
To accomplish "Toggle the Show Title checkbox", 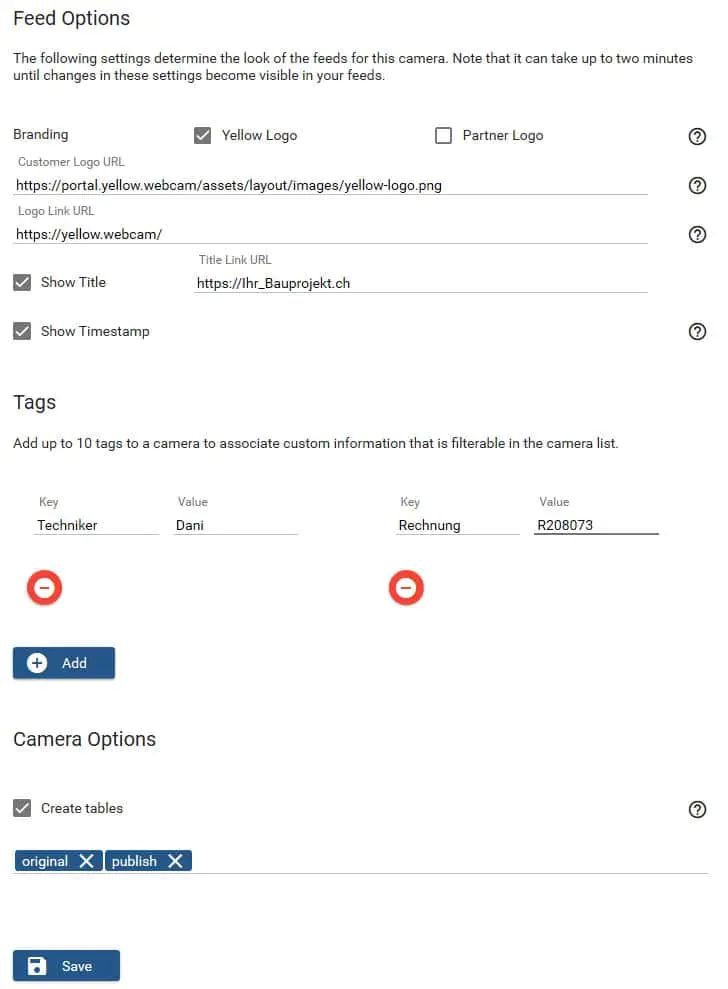I will pyautogui.click(x=22, y=282).
